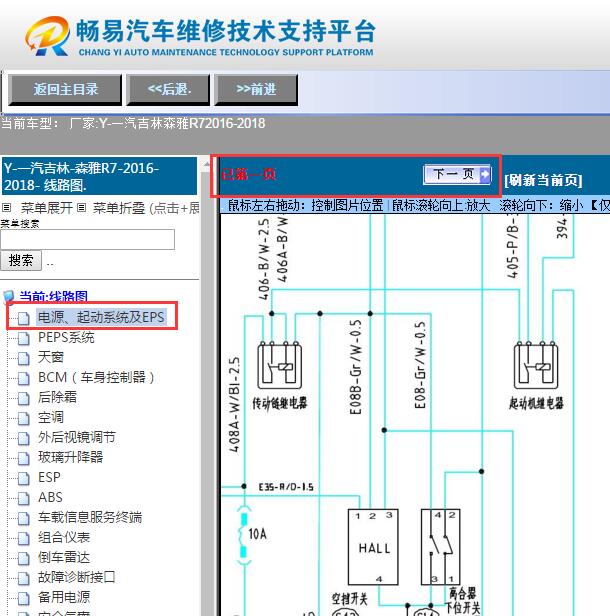Click the document icon beside 备用电源
The width and height of the screenshot is (610, 616).
coord(24,598)
